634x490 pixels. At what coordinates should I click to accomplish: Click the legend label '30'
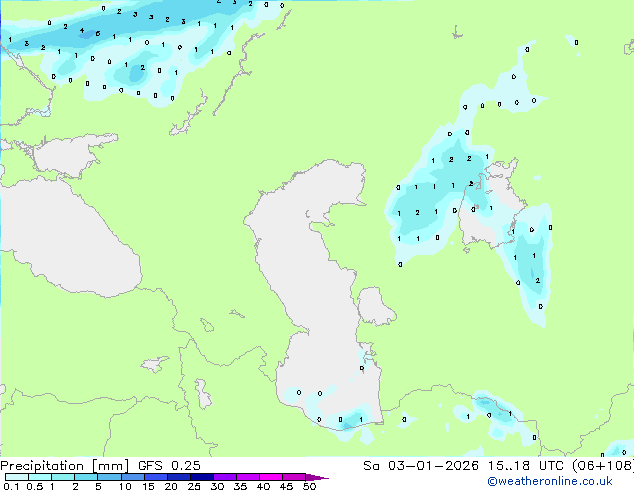click(x=217, y=486)
